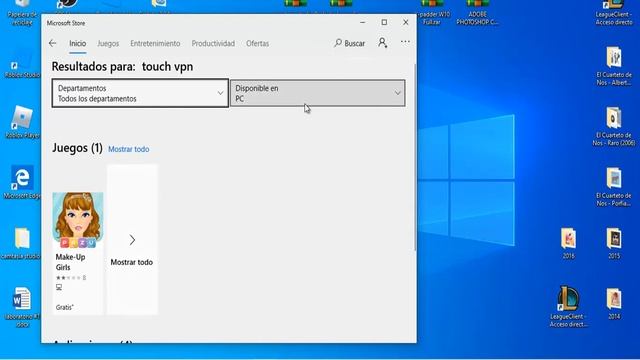Switch to the Juegos tab

108,43
